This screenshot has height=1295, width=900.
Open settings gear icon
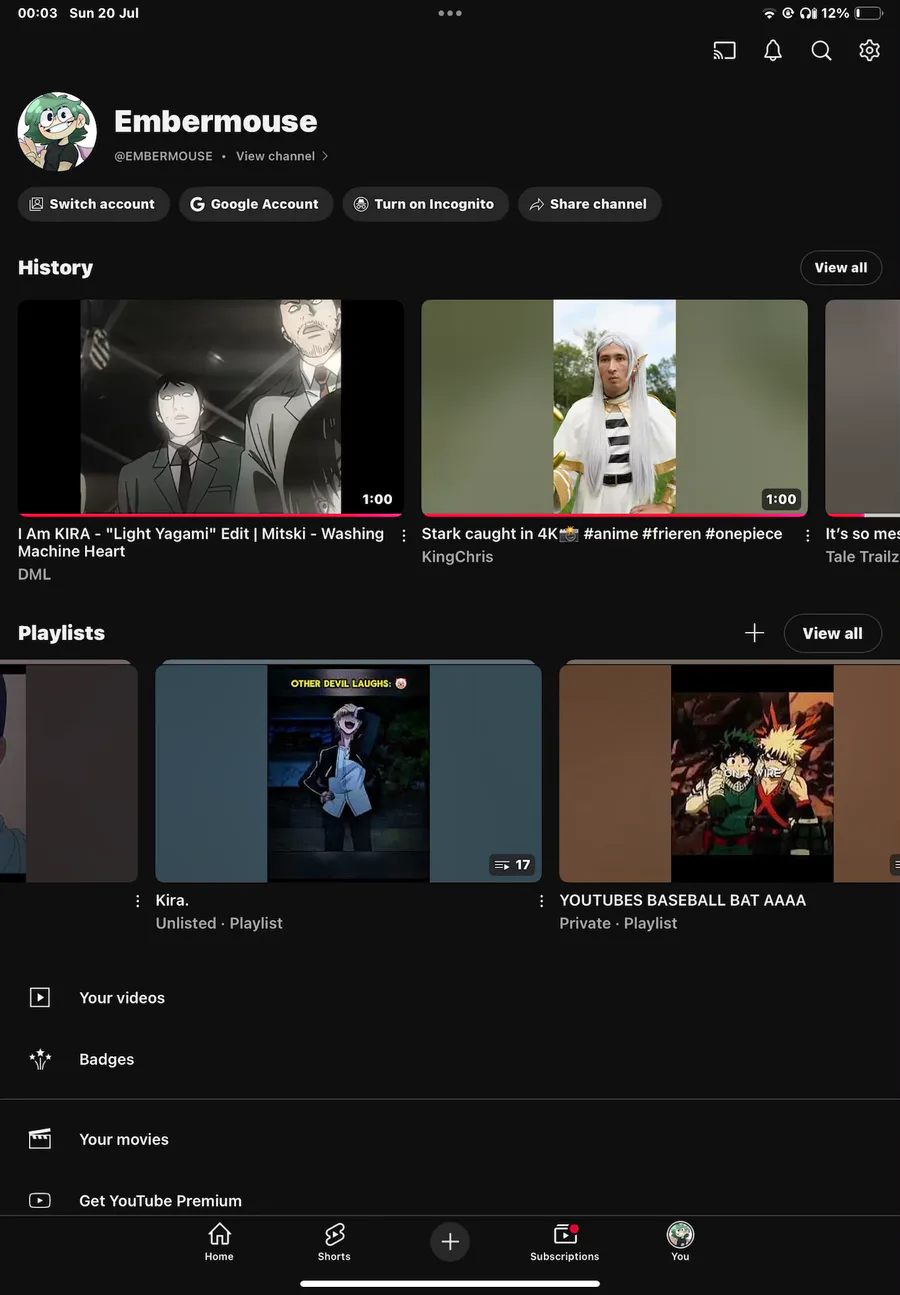pyautogui.click(x=869, y=51)
